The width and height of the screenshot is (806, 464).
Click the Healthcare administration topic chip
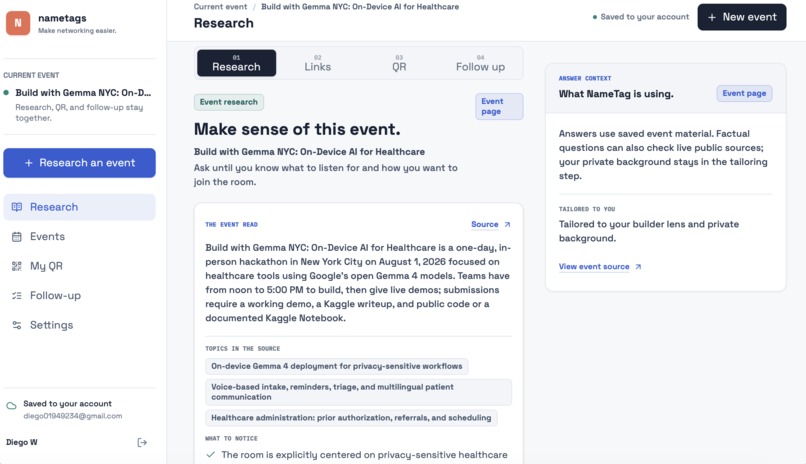tap(351, 418)
